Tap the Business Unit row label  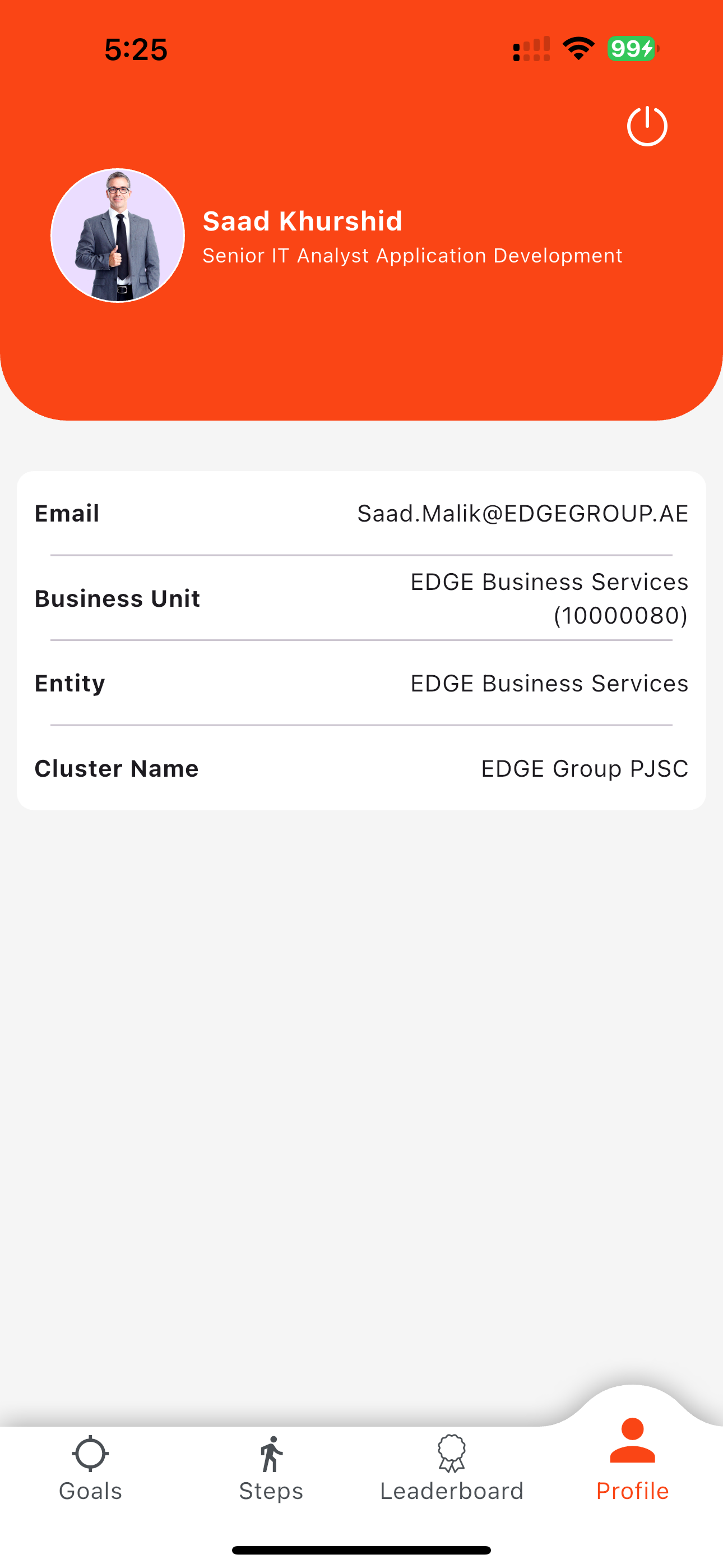[118, 598]
